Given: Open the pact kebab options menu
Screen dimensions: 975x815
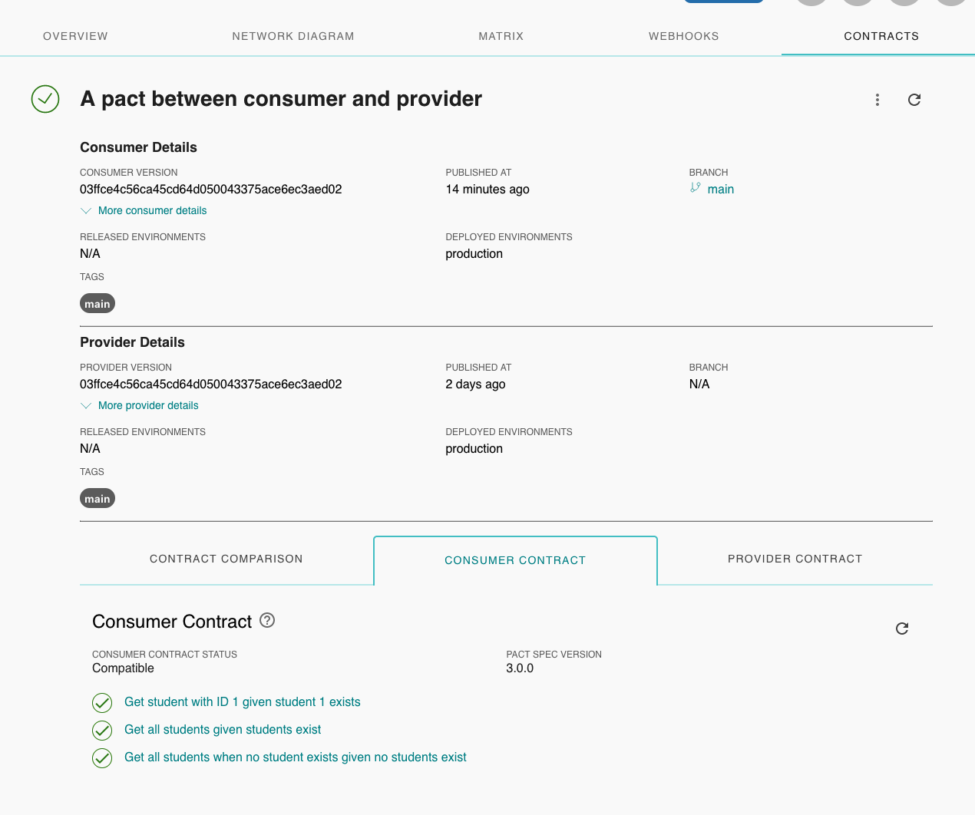Looking at the screenshot, I should coord(877,100).
